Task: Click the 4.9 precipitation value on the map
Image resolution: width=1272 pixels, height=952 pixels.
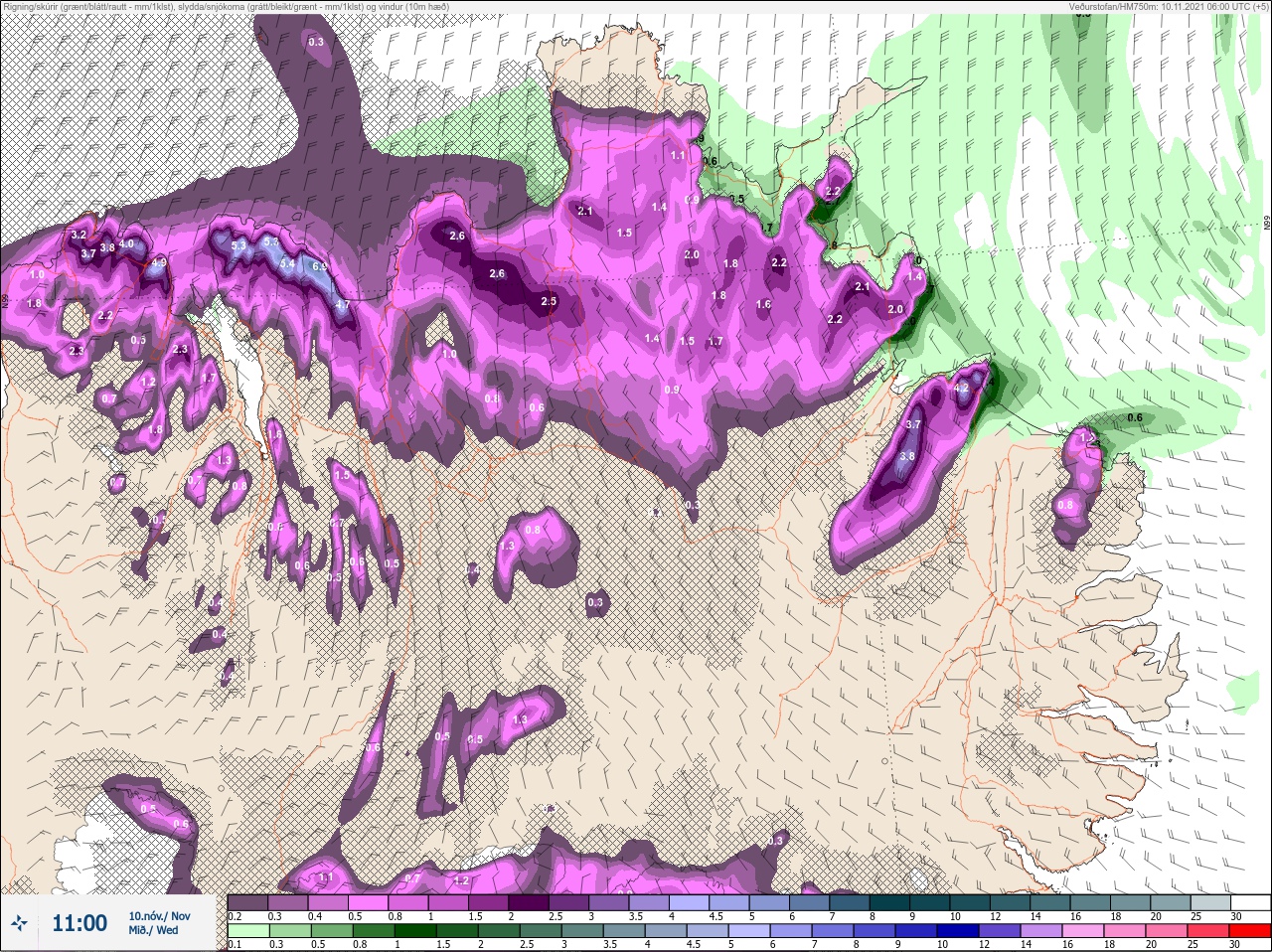Action: click(x=159, y=262)
